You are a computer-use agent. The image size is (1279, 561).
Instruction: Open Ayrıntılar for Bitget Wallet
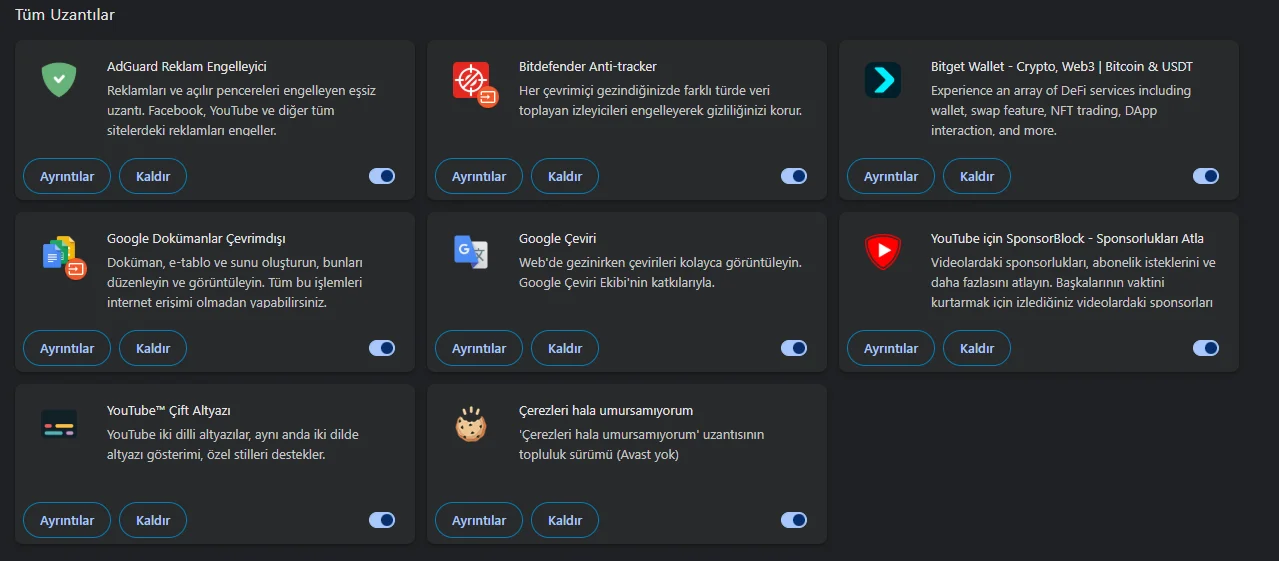pos(891,176)
